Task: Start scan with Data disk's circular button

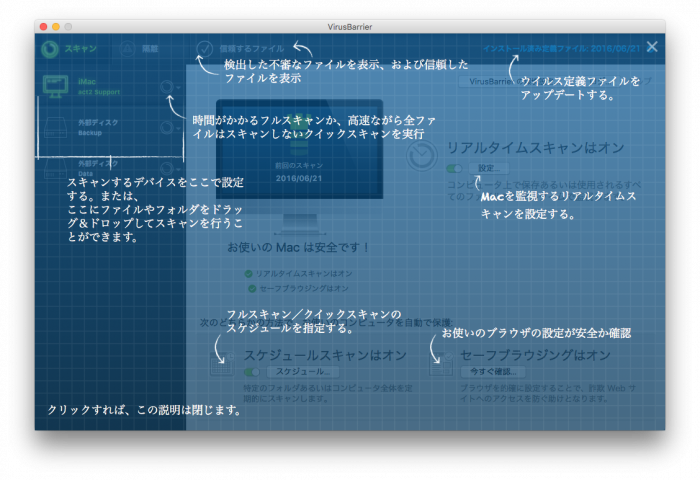Action: [x=167, y=168]
